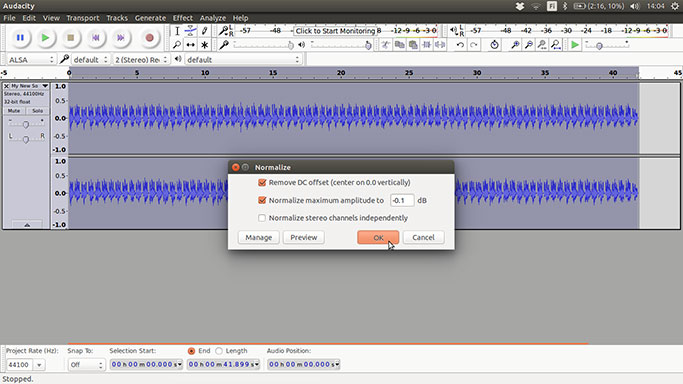Click the recording meter microphone icon
The height and width of the screenshot is (384, 683).
(x=223, y=30)
